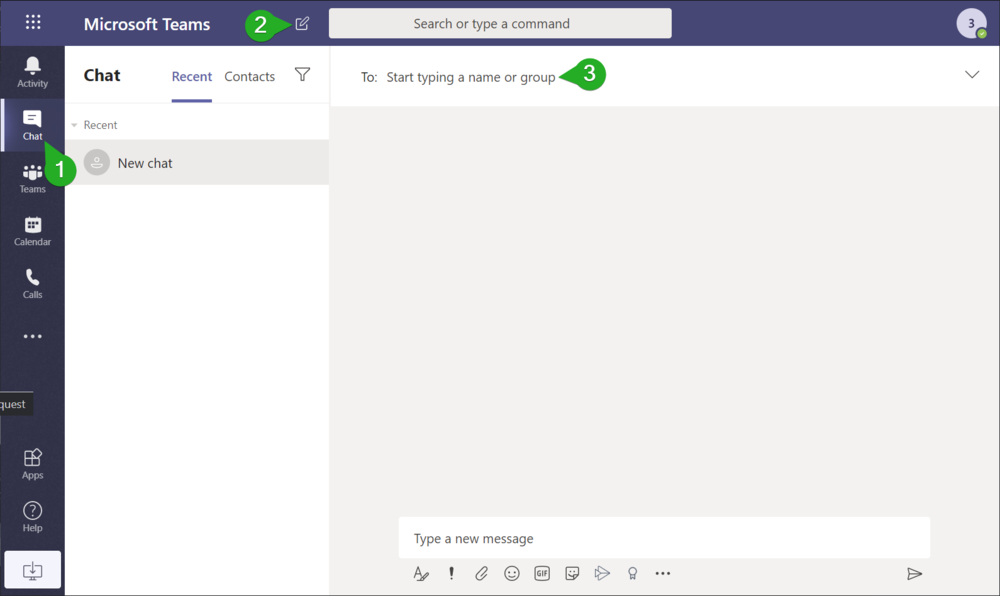Click the To name or group field
1000x596 pixels.
[x=471, y=77]
